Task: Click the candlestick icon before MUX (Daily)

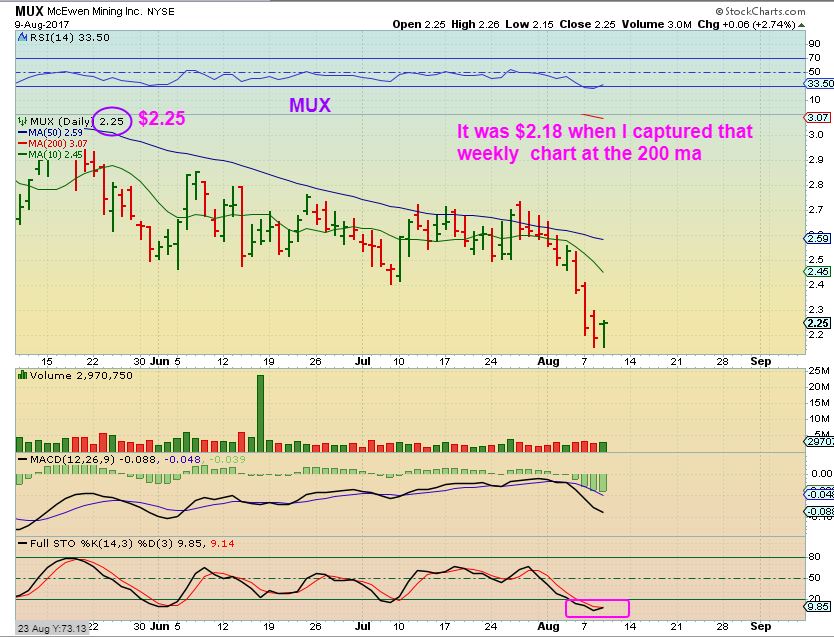Action: tap(22, 121)
